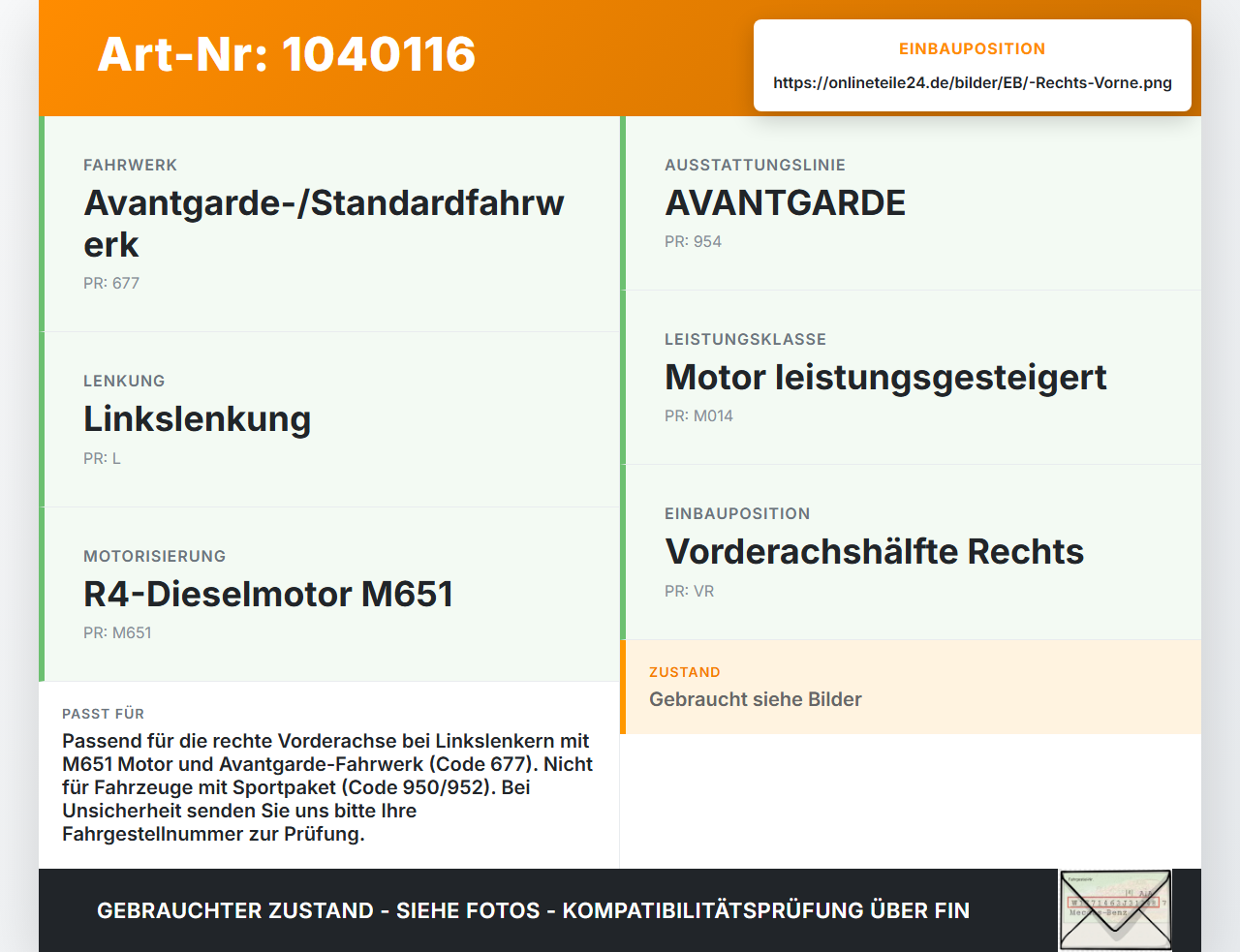Click the footer banner text about FIN check
This screenshot has height=952, width=1240.
pos(533,910)
